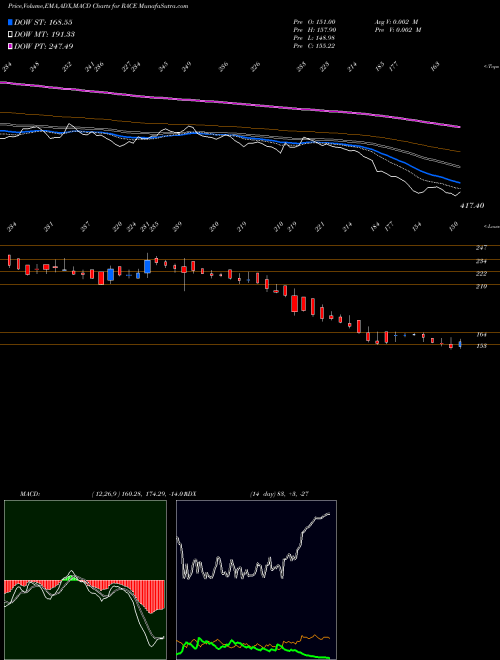This screenshot has width=500, height=660.
Task: Click the 'Pre H: 157.90' high value
Action: point(314,30)
